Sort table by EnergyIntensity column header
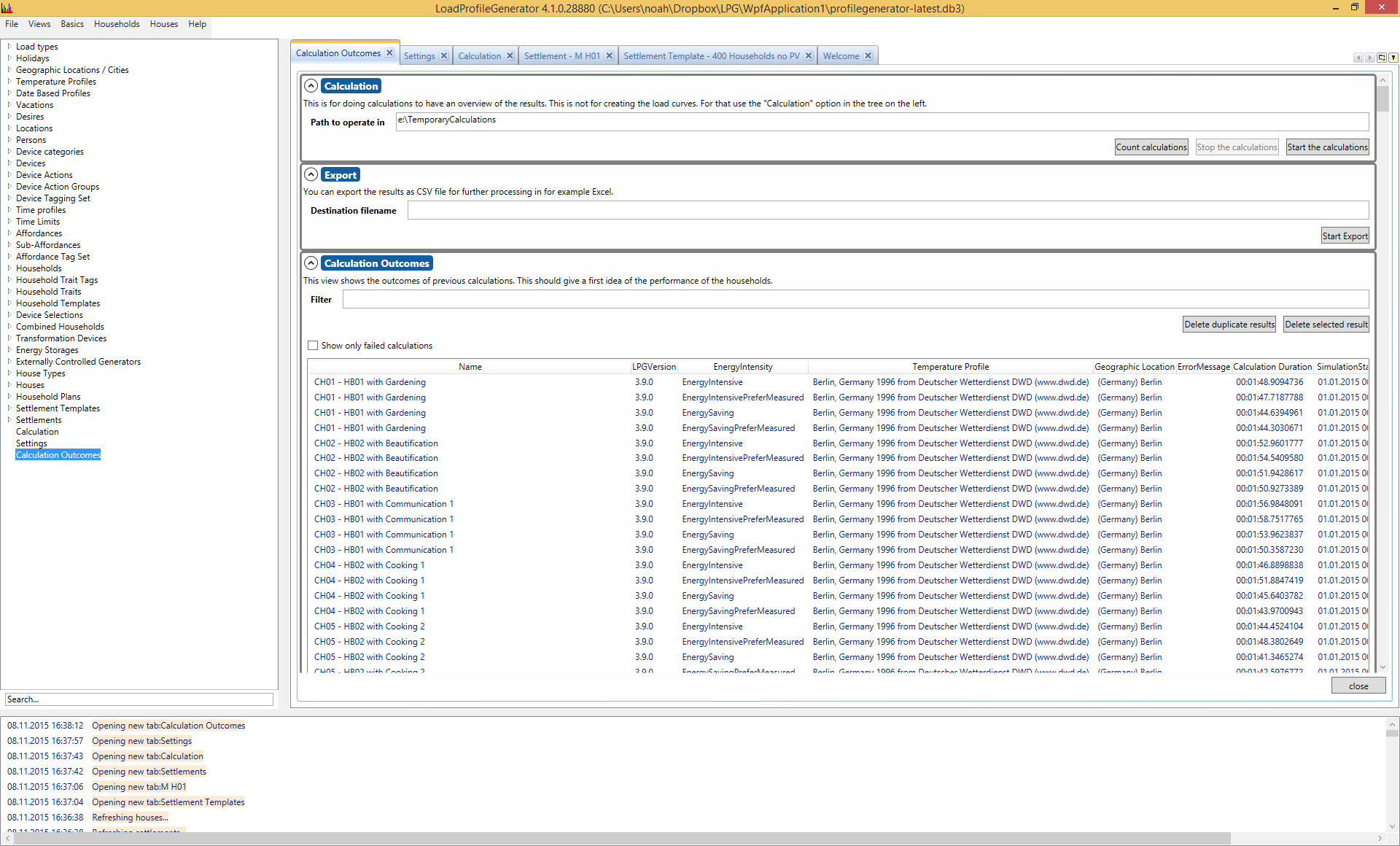This screenshot has width=1400, height=846. (x=742, y=367)
